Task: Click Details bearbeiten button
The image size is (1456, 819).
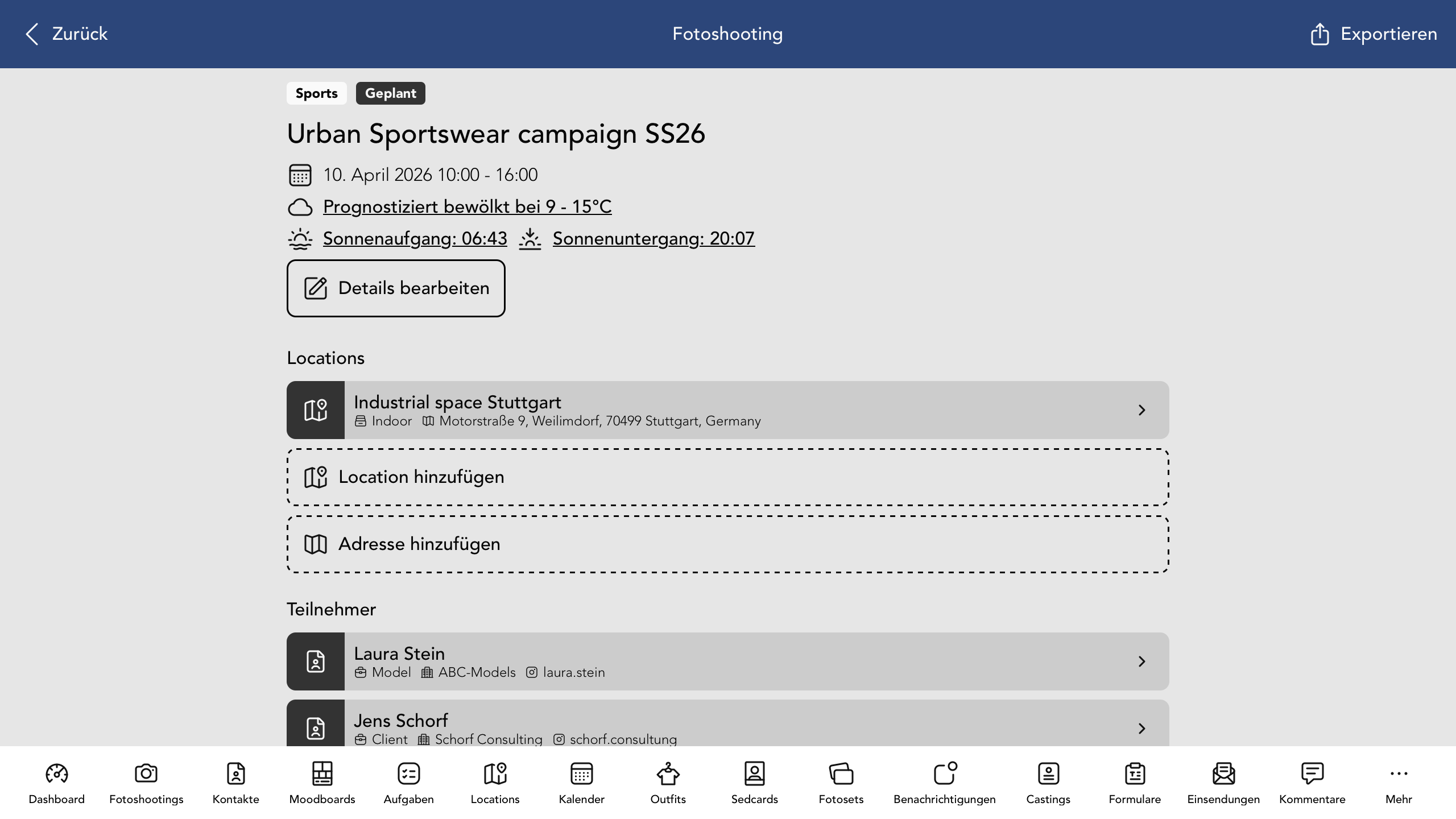Action: coord(396,288)
